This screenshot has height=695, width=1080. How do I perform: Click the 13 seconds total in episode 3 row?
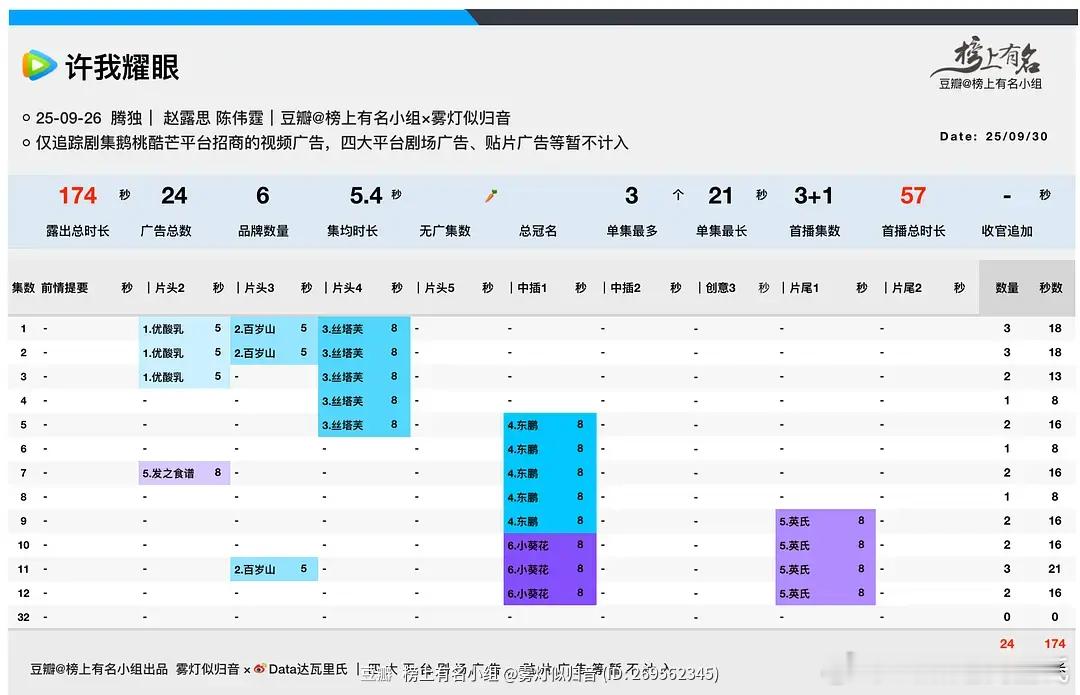[x=1055, y=377]
